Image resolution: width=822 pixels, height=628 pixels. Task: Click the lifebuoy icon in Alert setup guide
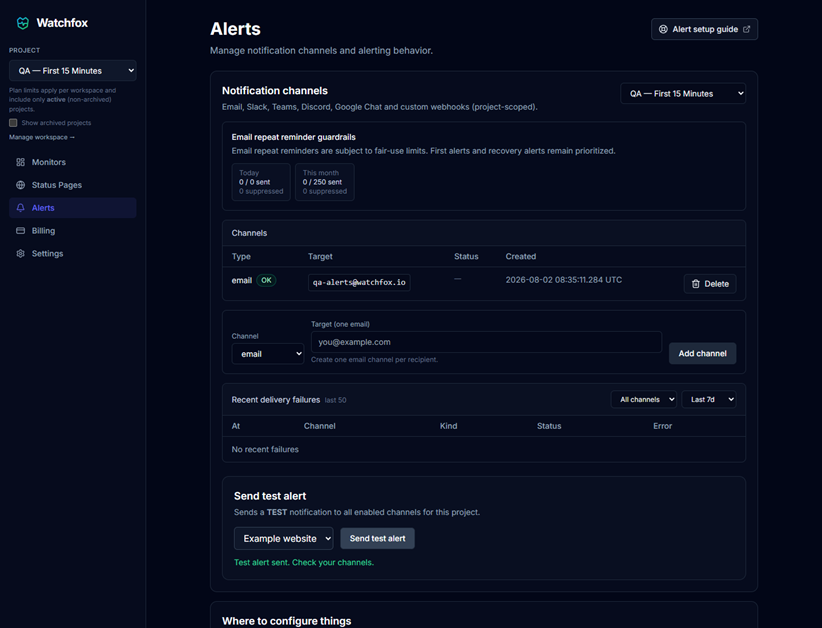coord(663,29)
